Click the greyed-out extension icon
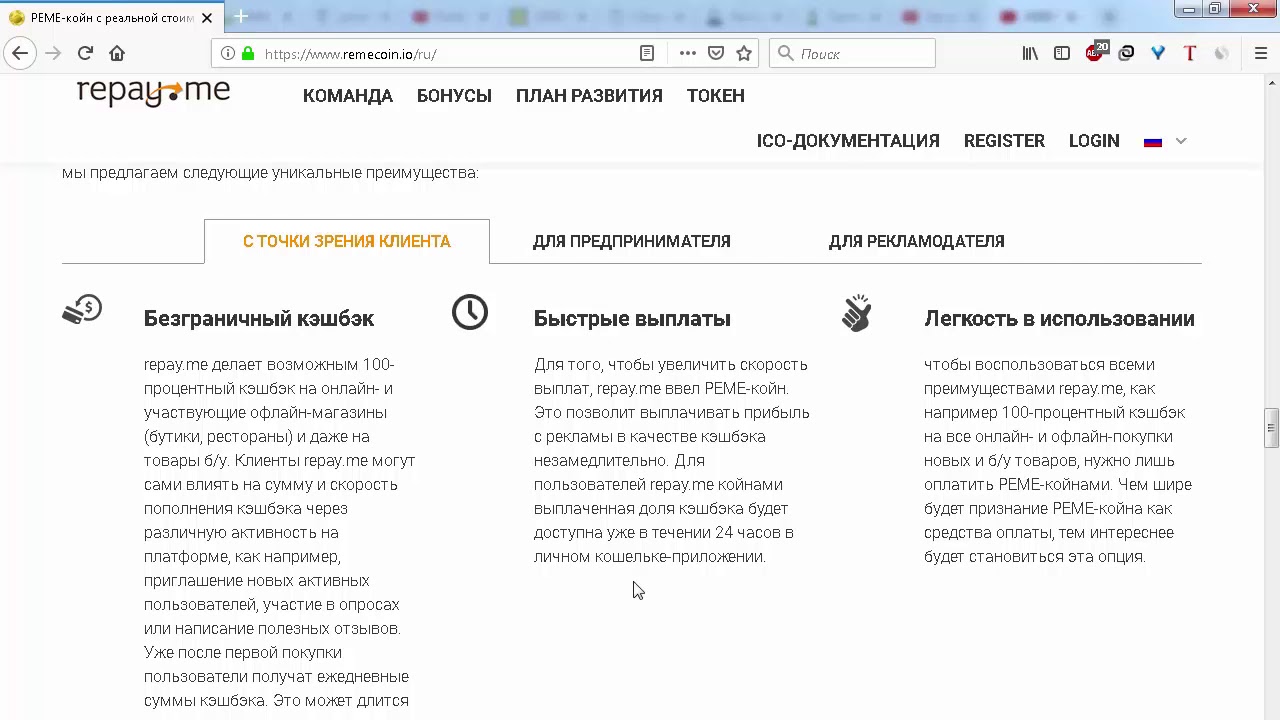The image size is (1280, 720). click(1222, 54)
